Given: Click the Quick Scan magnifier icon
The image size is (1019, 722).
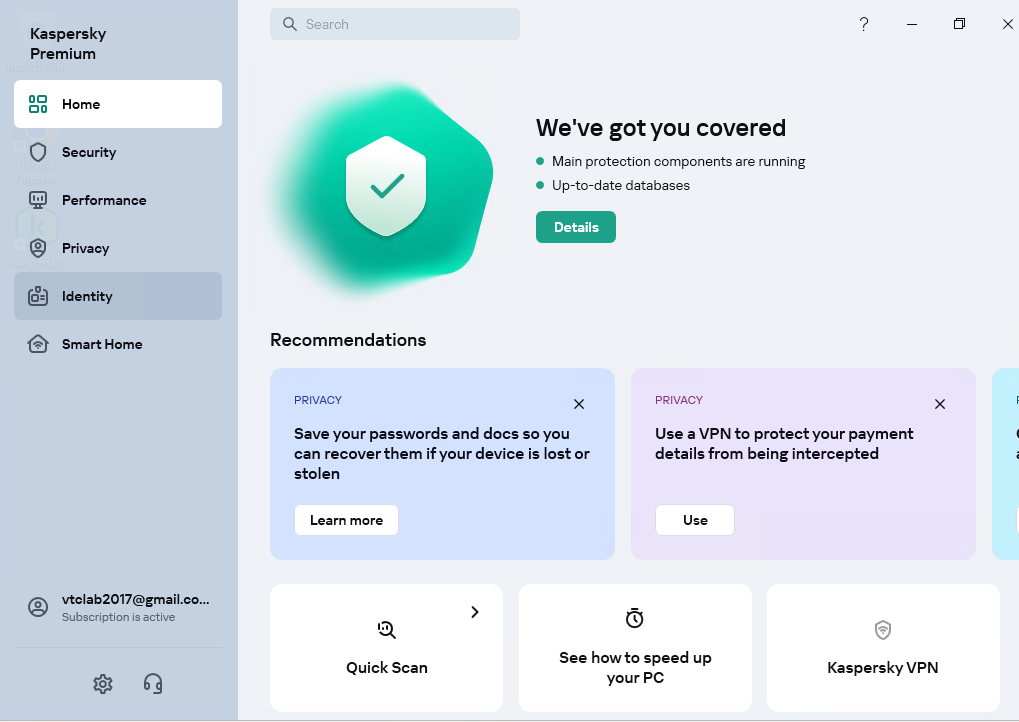Looking at the screenshot, I should point(387,629).
